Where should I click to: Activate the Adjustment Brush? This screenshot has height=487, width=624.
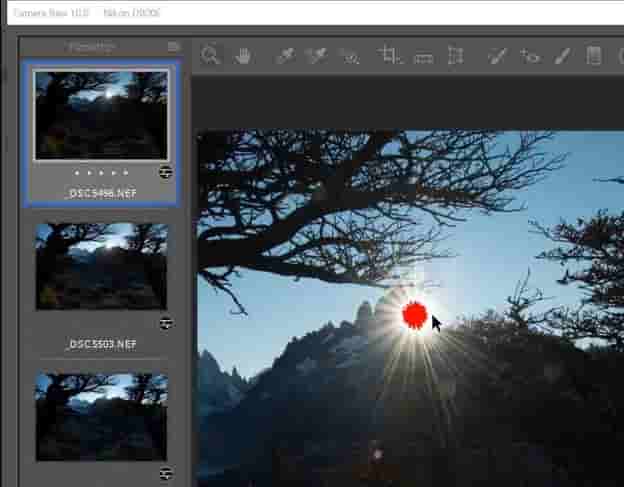(x=563, y=56)
